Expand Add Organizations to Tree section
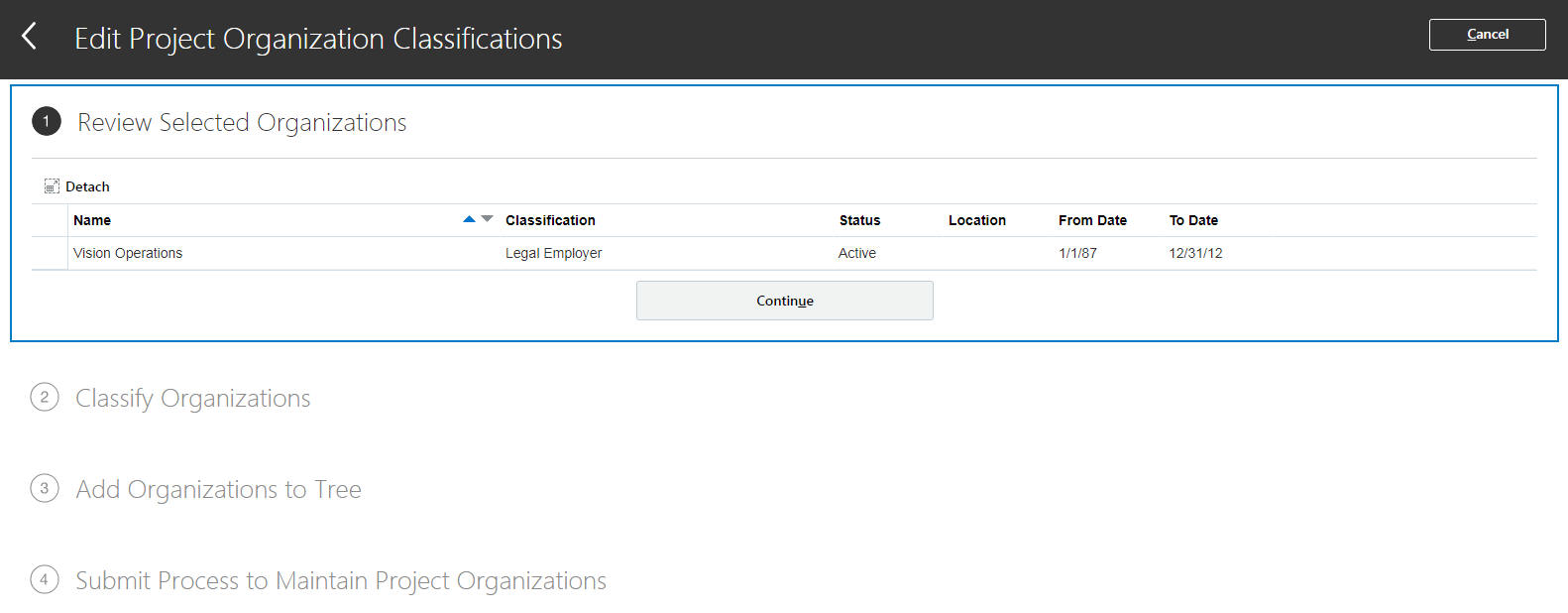Image resolution: width=1568 pixels, height=613 pixels. 219,490
